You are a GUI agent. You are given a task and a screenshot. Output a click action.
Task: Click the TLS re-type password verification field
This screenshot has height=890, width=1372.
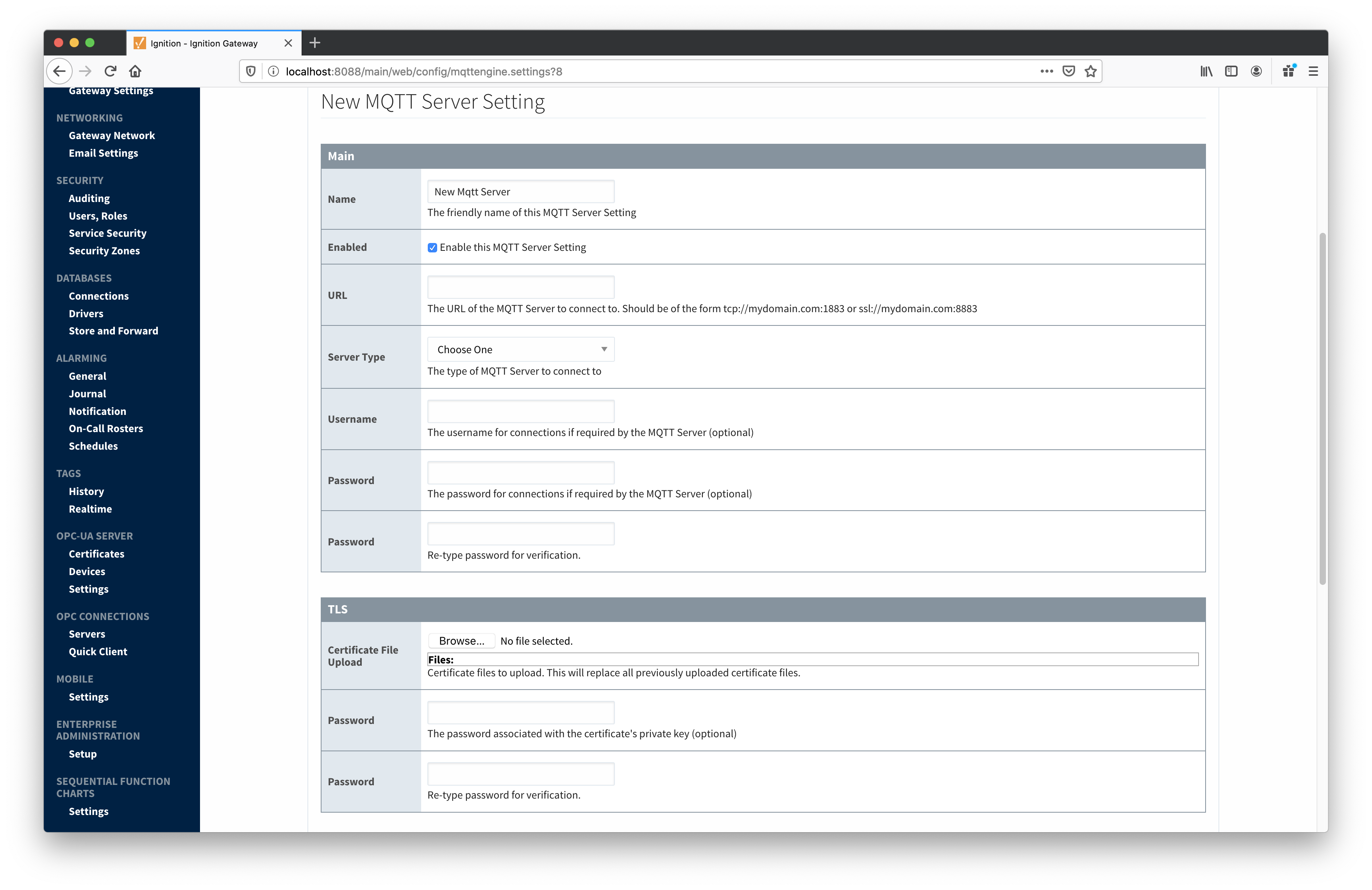point(521,774)
